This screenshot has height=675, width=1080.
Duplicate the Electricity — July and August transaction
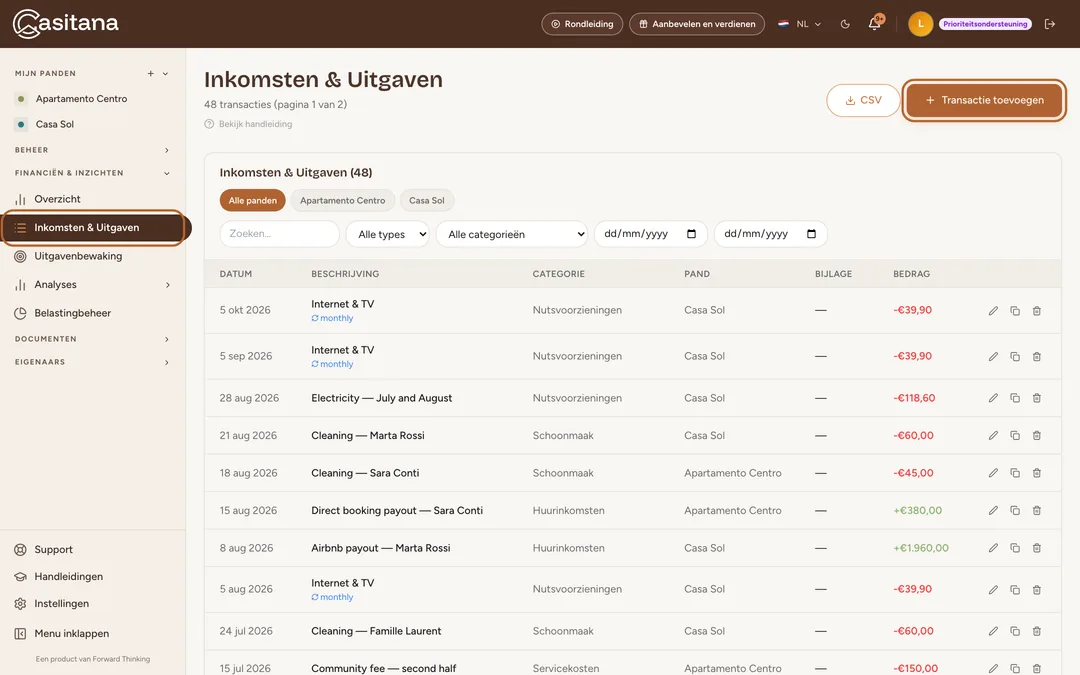tap(1015, 398)
